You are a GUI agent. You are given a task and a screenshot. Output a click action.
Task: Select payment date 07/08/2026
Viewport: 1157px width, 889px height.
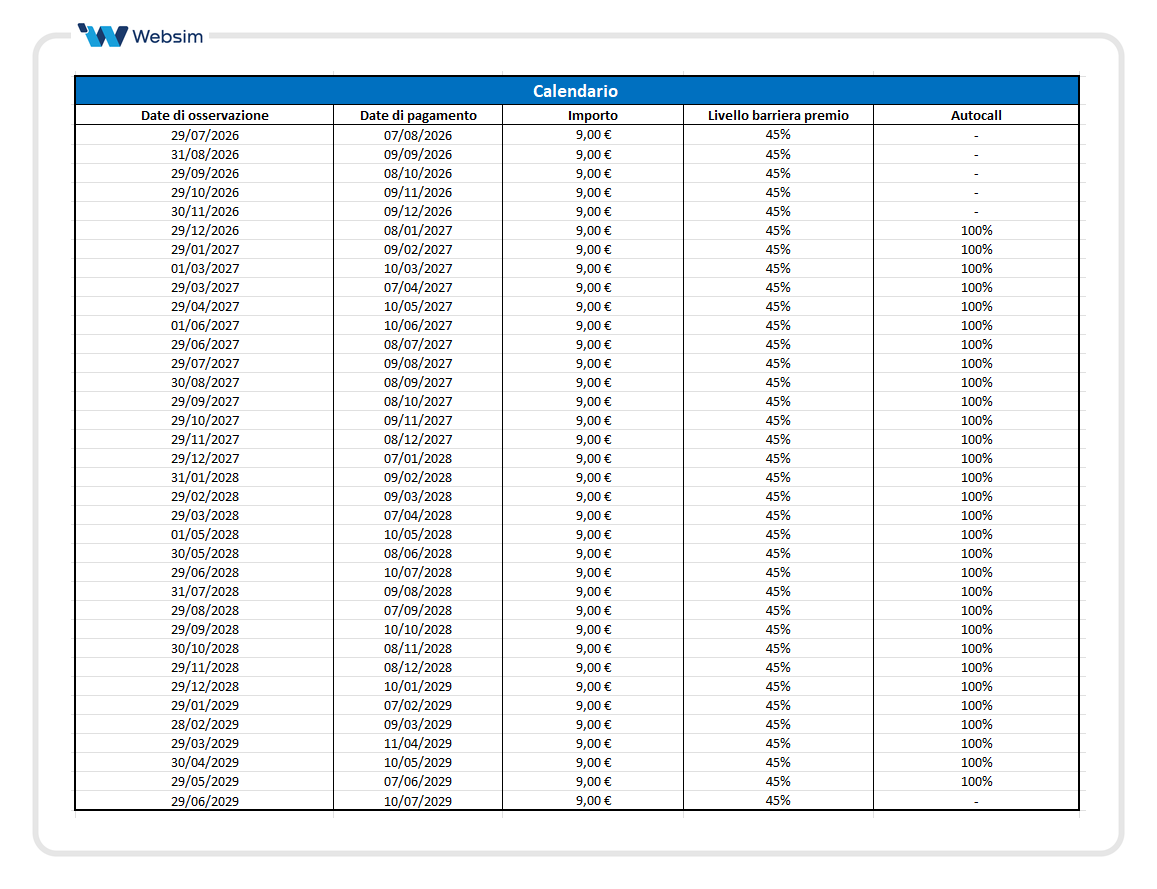point(418,135)
